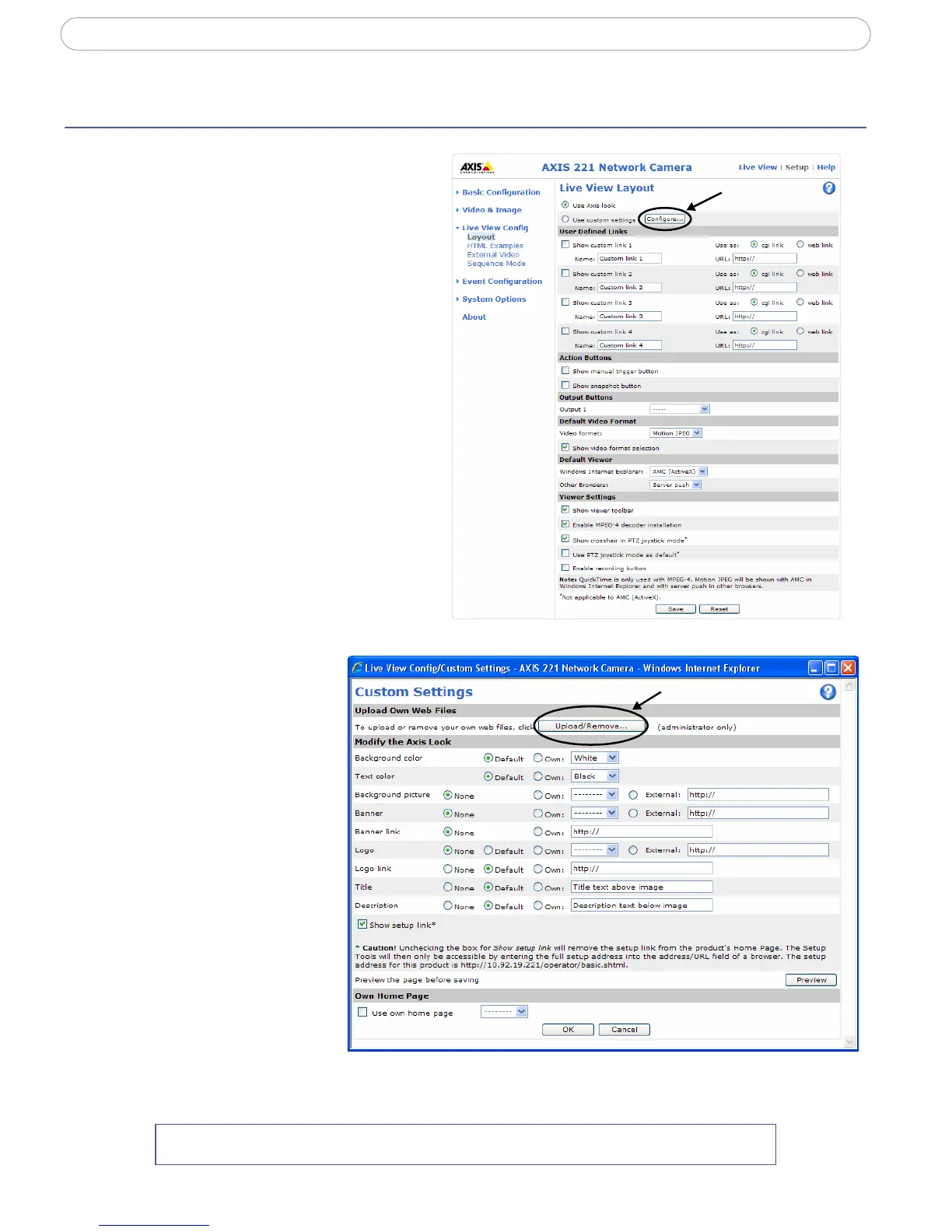This screenshot has height=1232, width=952.
Task: Open Background color White dropdown
Action: tap(594, 758)
